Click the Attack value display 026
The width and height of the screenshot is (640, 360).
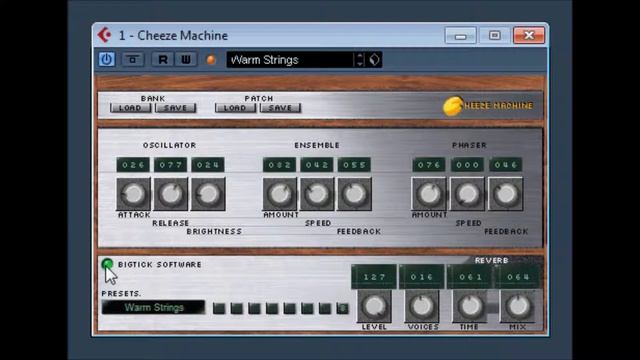133,165
